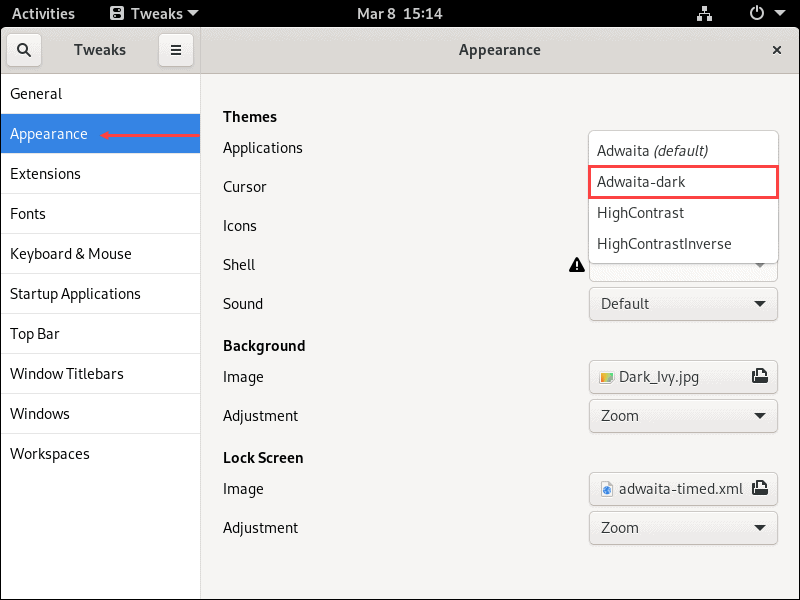Close the Tweaks window

point(777,50)
